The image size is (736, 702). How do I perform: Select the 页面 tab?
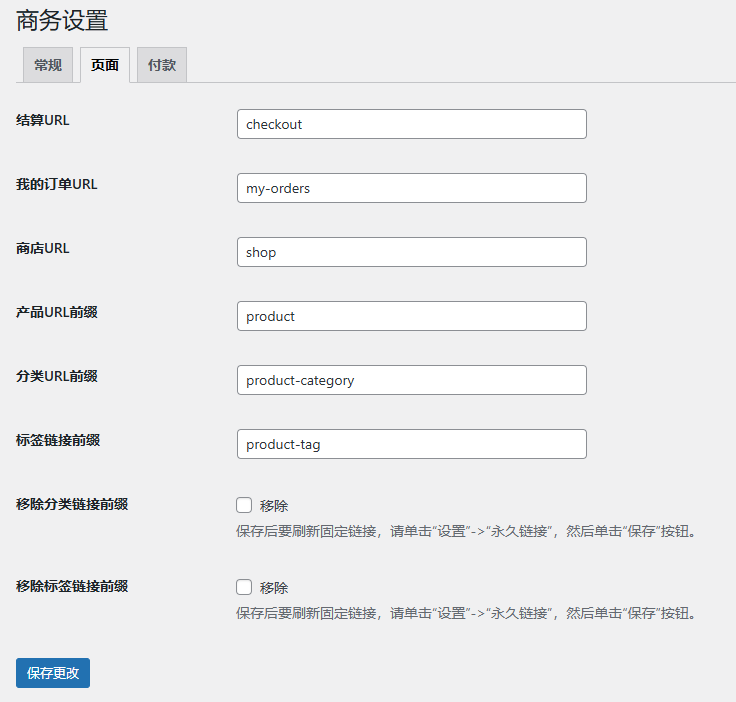coord(105,65)
